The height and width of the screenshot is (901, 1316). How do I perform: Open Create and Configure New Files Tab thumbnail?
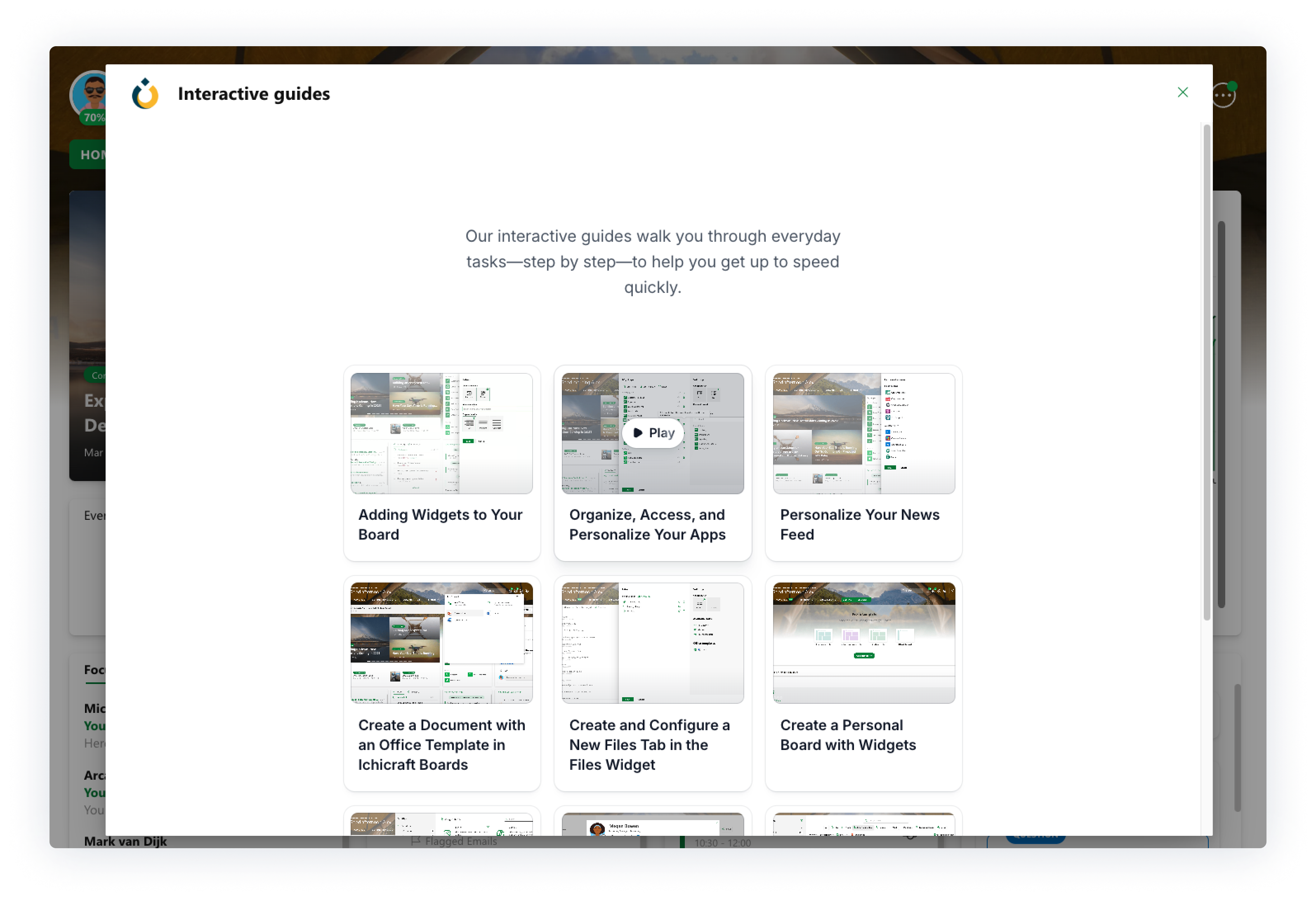pyautogui.click(x=652, y=643)
